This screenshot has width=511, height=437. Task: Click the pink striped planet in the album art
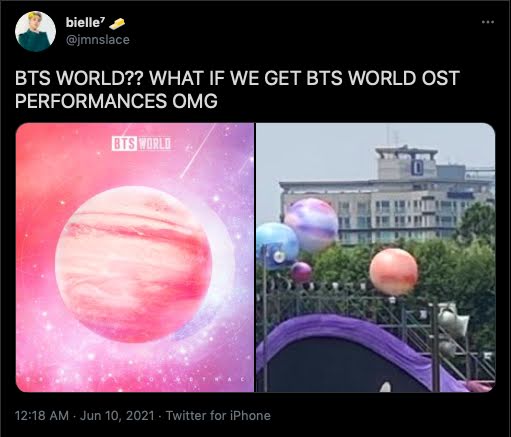pos(134,264)
